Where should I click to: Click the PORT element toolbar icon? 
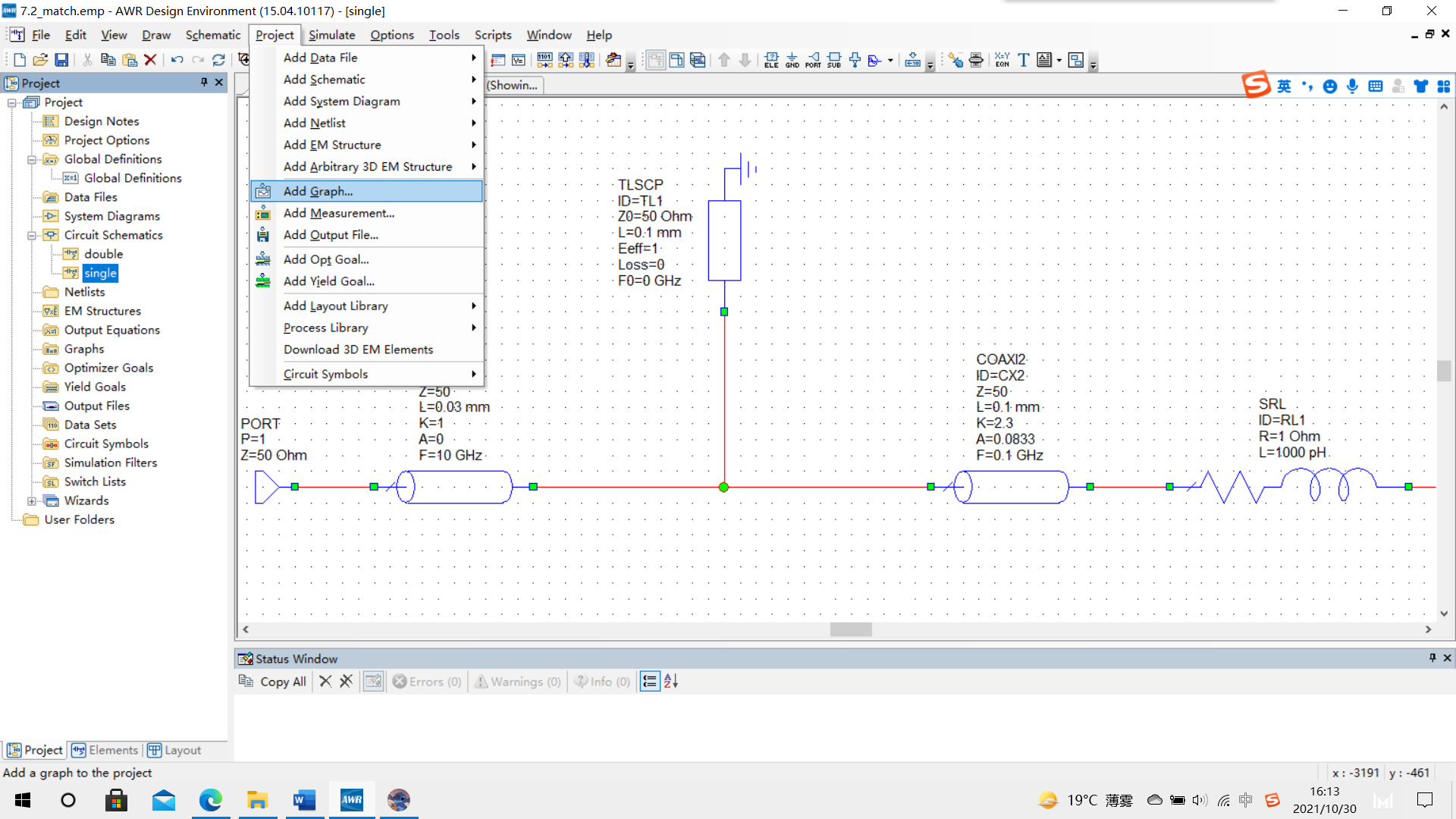coord(813,60)
